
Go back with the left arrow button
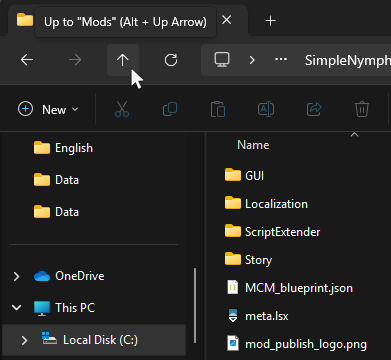(27, 60)
